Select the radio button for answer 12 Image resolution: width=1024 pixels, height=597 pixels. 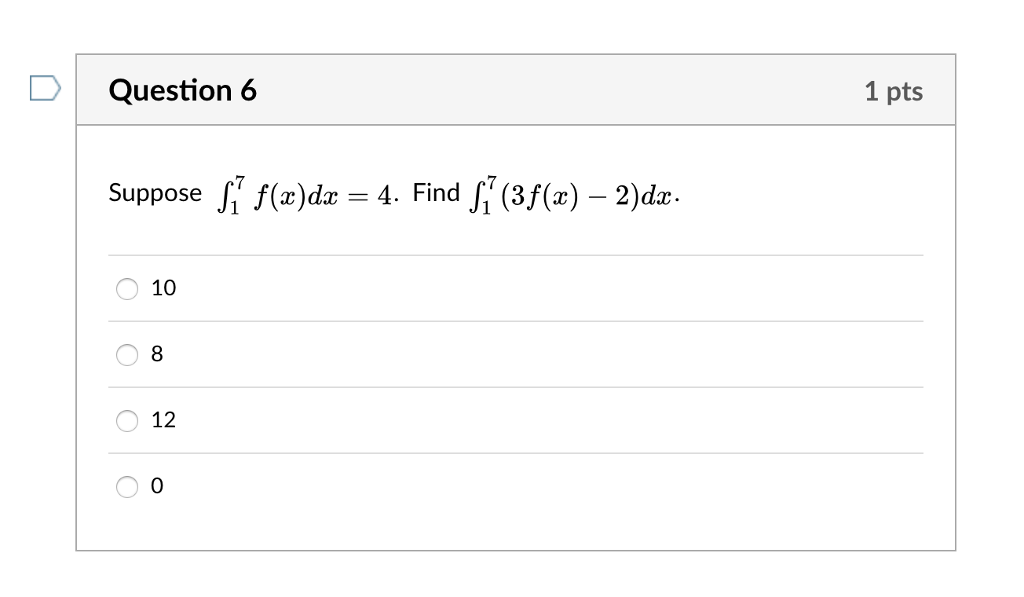pyautogui.click(x=127, y=420)
